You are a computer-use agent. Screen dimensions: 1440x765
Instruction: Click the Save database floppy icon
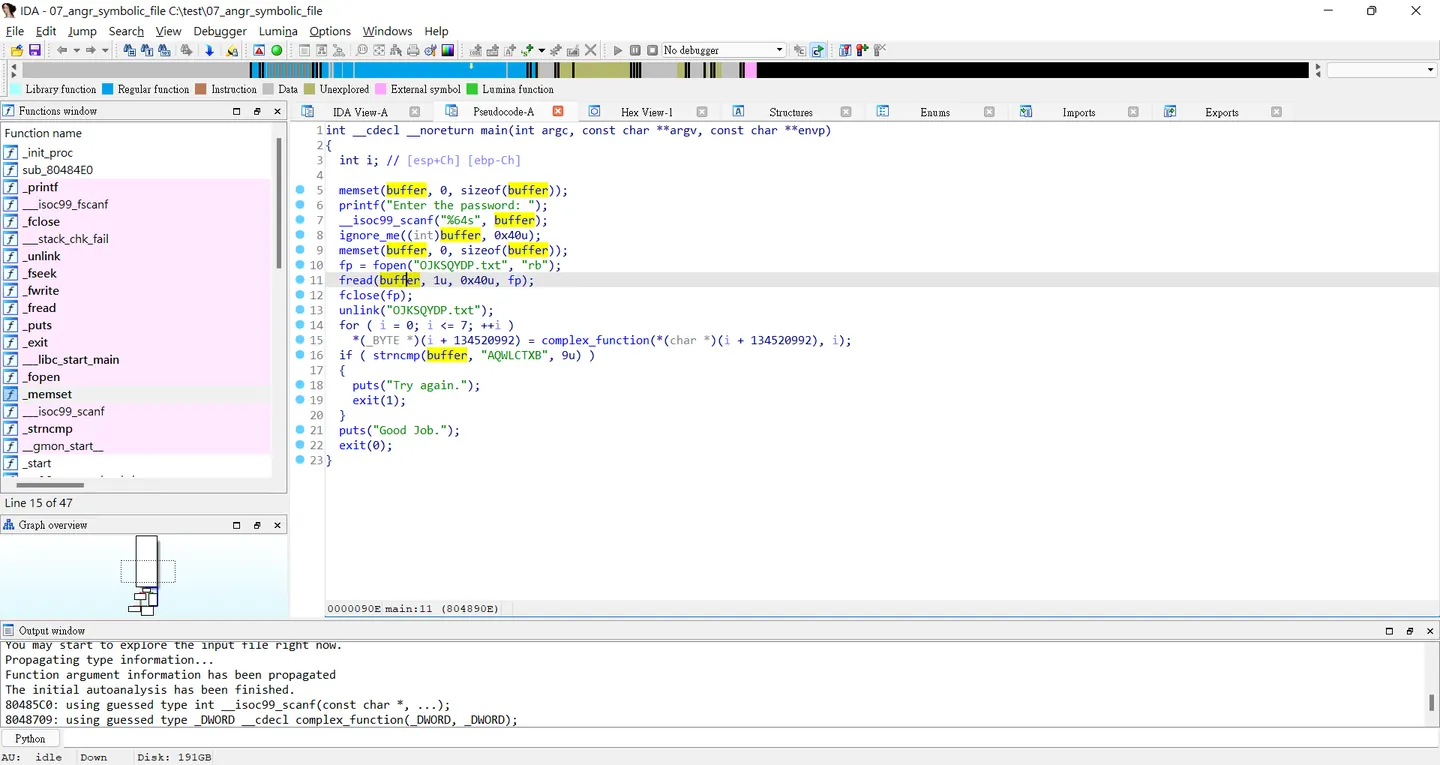tap(35, 50)
